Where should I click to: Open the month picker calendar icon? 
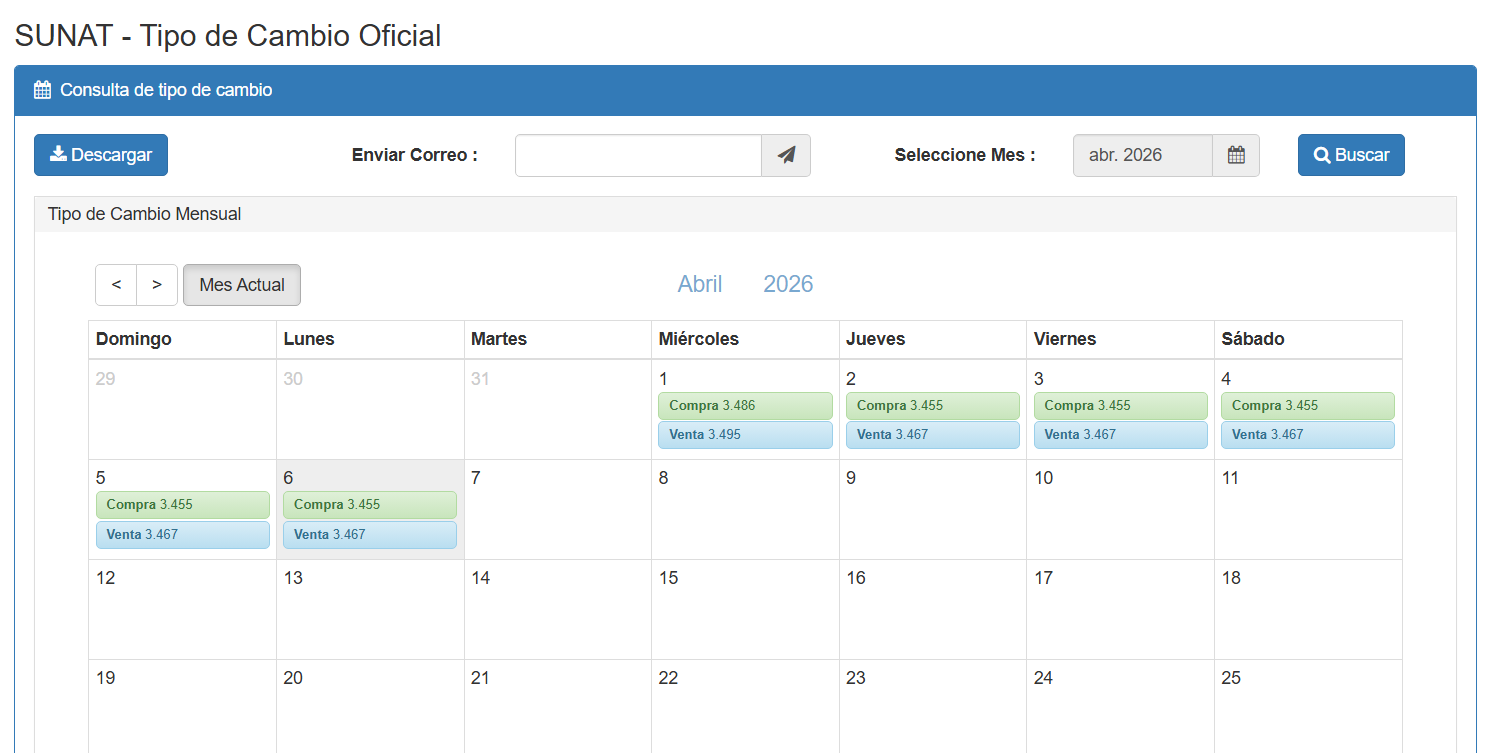click(x=1236, y=155)
